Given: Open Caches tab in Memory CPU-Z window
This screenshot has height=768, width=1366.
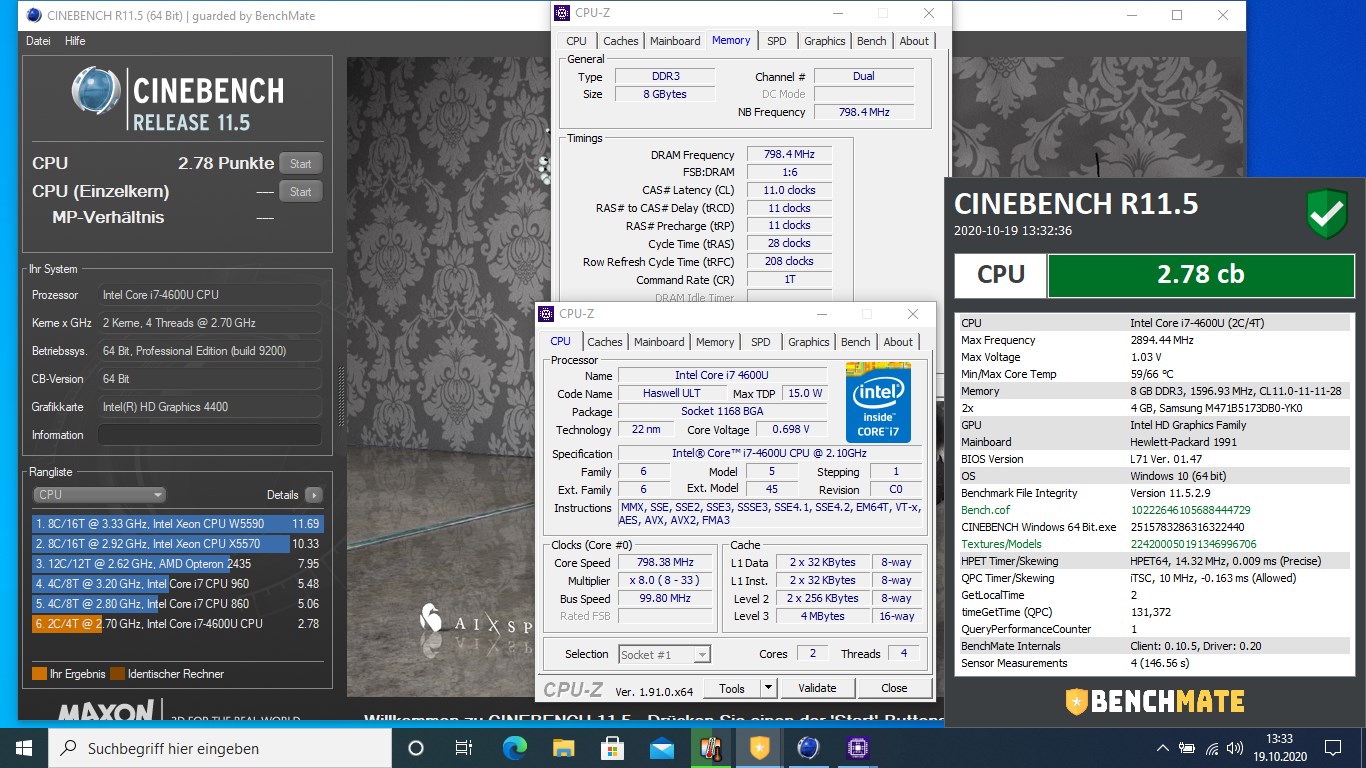Looking at the screenshot, I should tap(620, 41).
